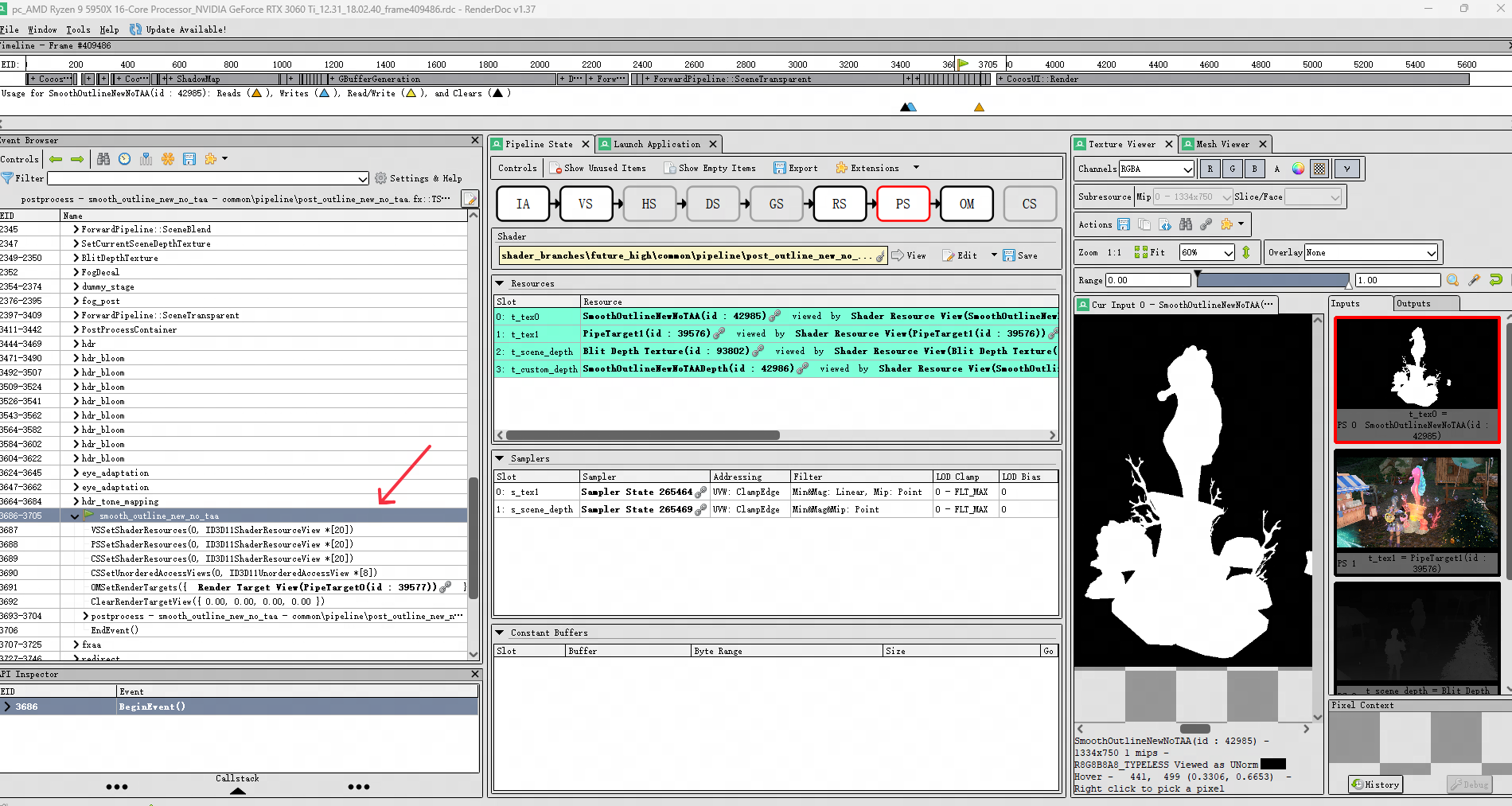
Task: Click the Fit zoom icon
Action: click(1150, 252)
